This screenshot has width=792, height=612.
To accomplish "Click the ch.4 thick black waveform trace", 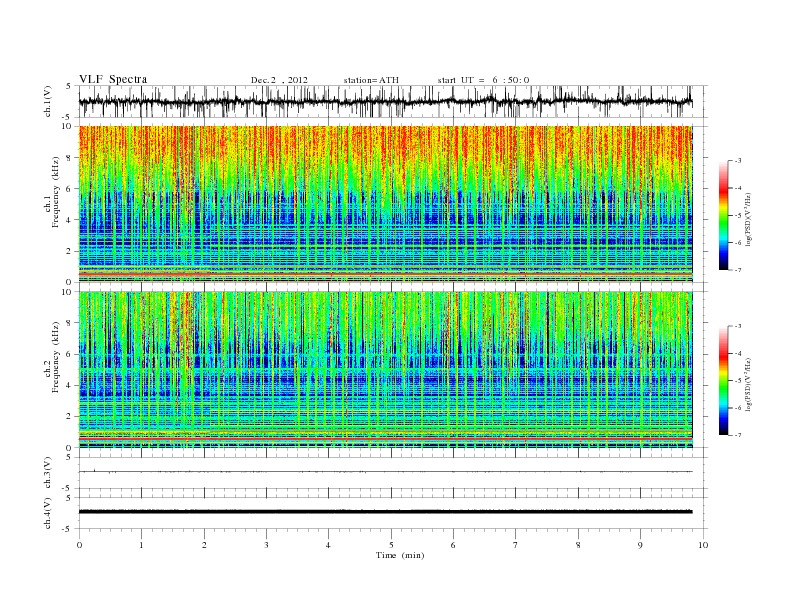I will click(x=385, y=512).
